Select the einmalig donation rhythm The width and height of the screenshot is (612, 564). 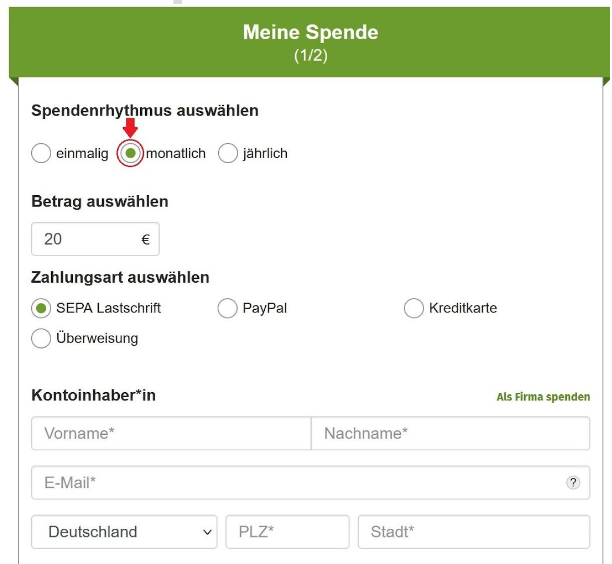pyautogui.click(x=41, y=153)
